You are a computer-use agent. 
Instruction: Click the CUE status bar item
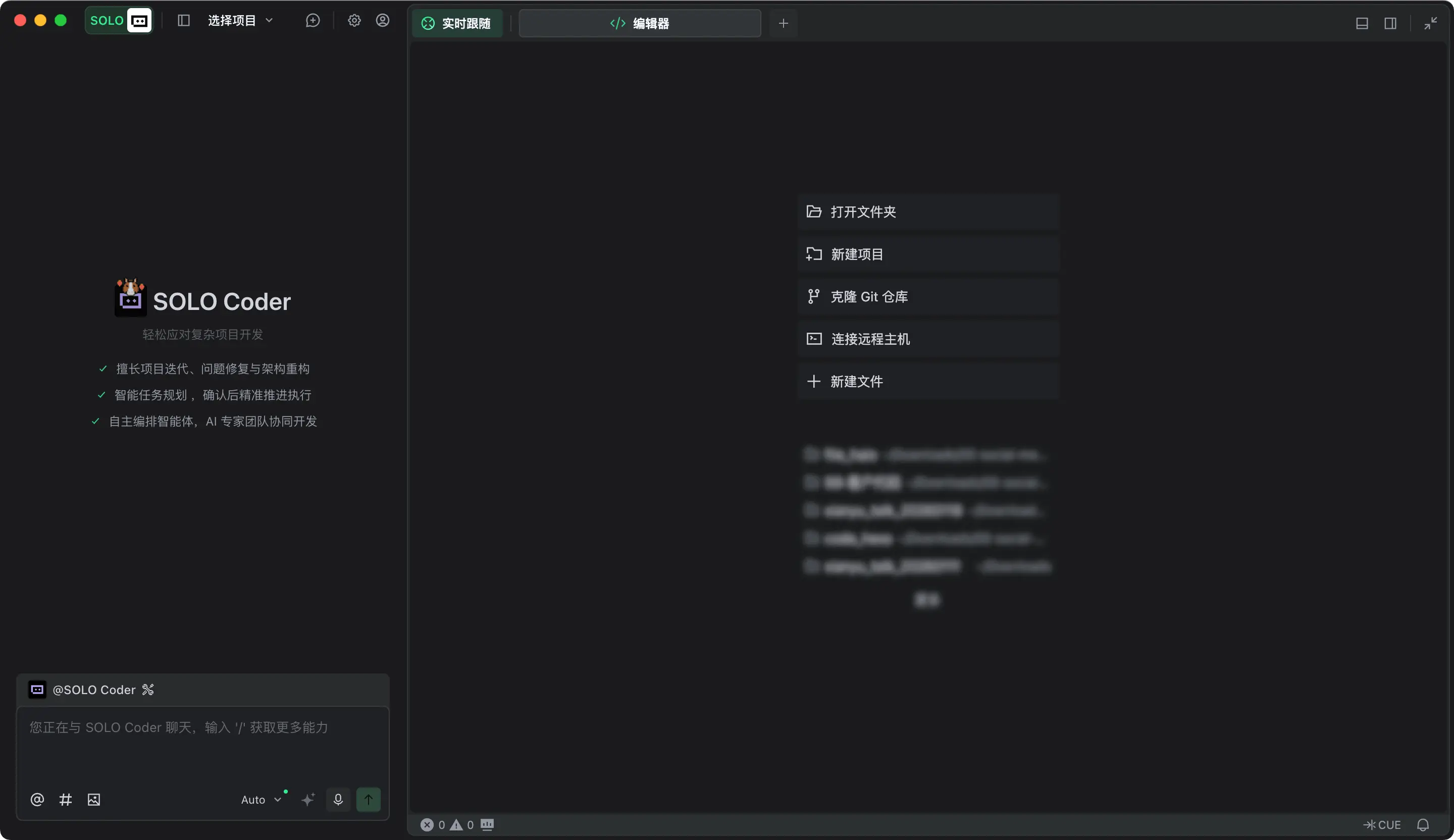click(1382, 825)
